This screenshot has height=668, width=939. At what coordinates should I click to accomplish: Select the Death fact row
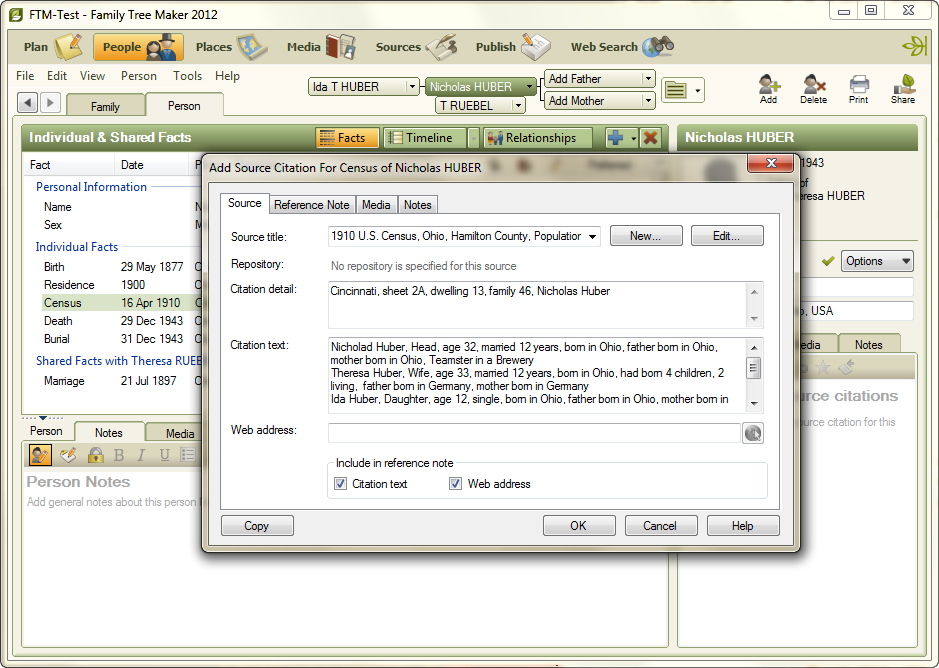click(x=122, y=321)
